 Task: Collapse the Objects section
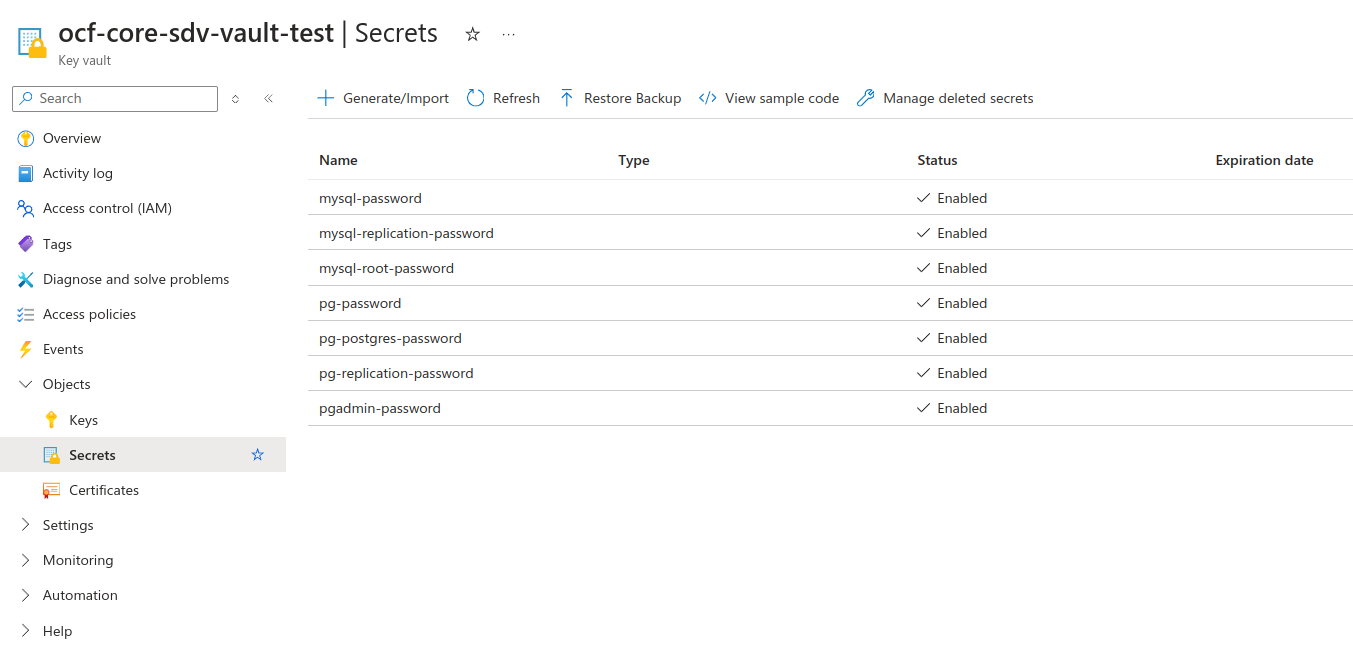26,384
